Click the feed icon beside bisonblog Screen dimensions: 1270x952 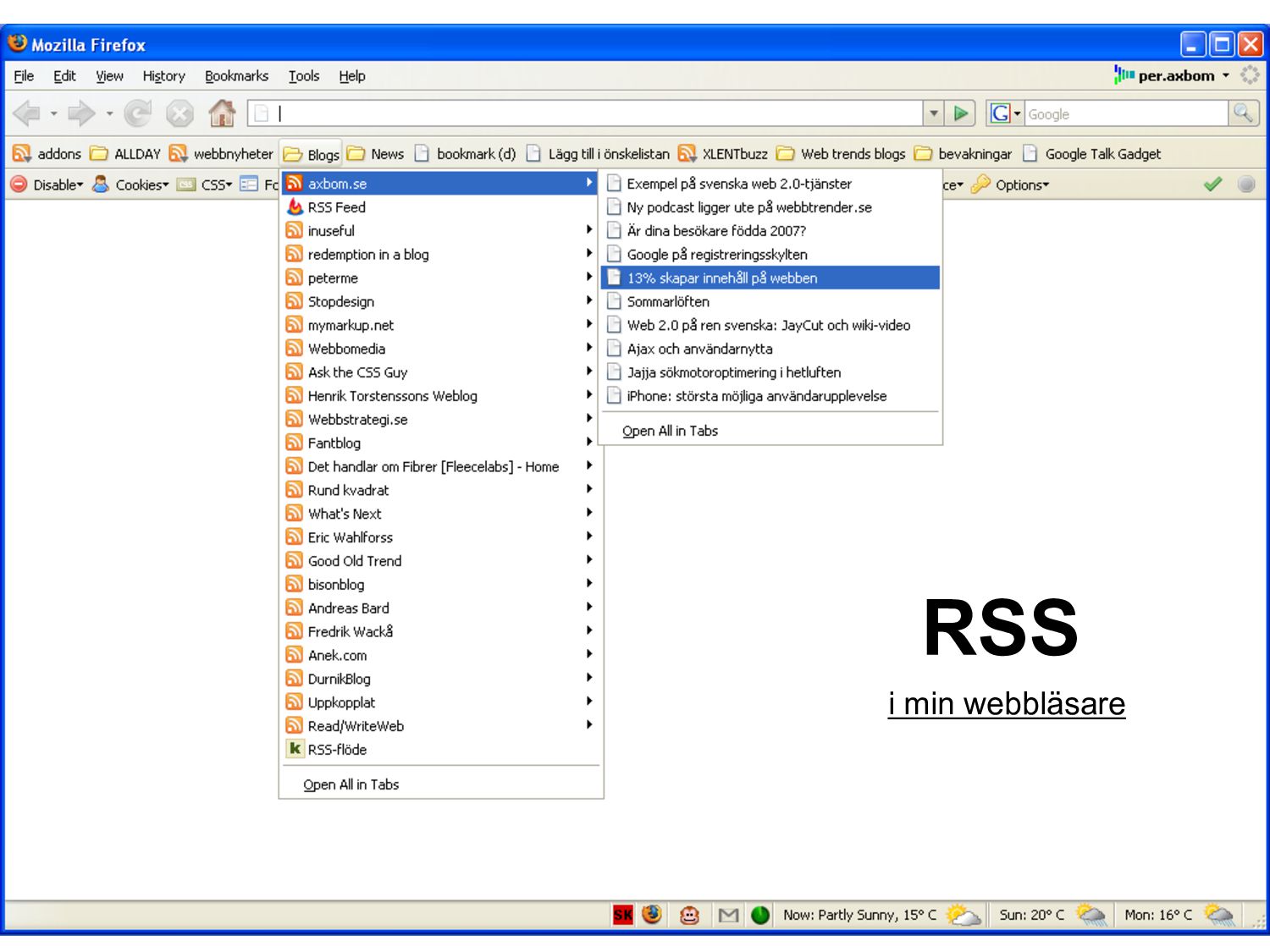click(295, 584)
